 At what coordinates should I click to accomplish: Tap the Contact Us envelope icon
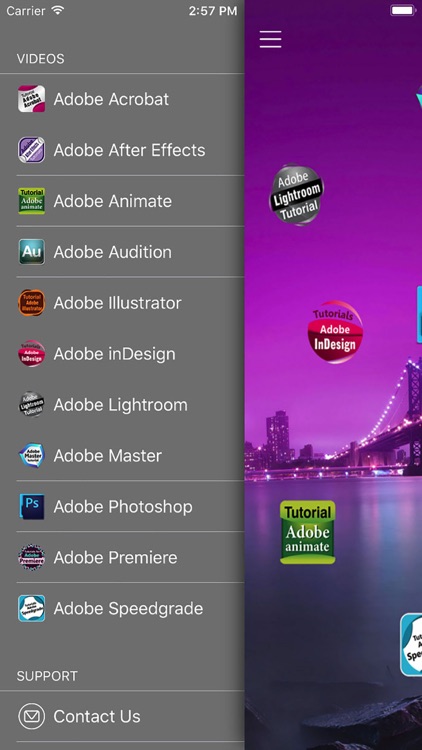(32, 716)
